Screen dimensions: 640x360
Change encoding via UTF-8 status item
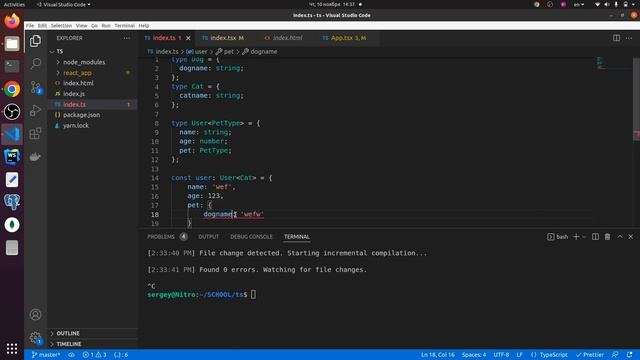click(501, 355)
